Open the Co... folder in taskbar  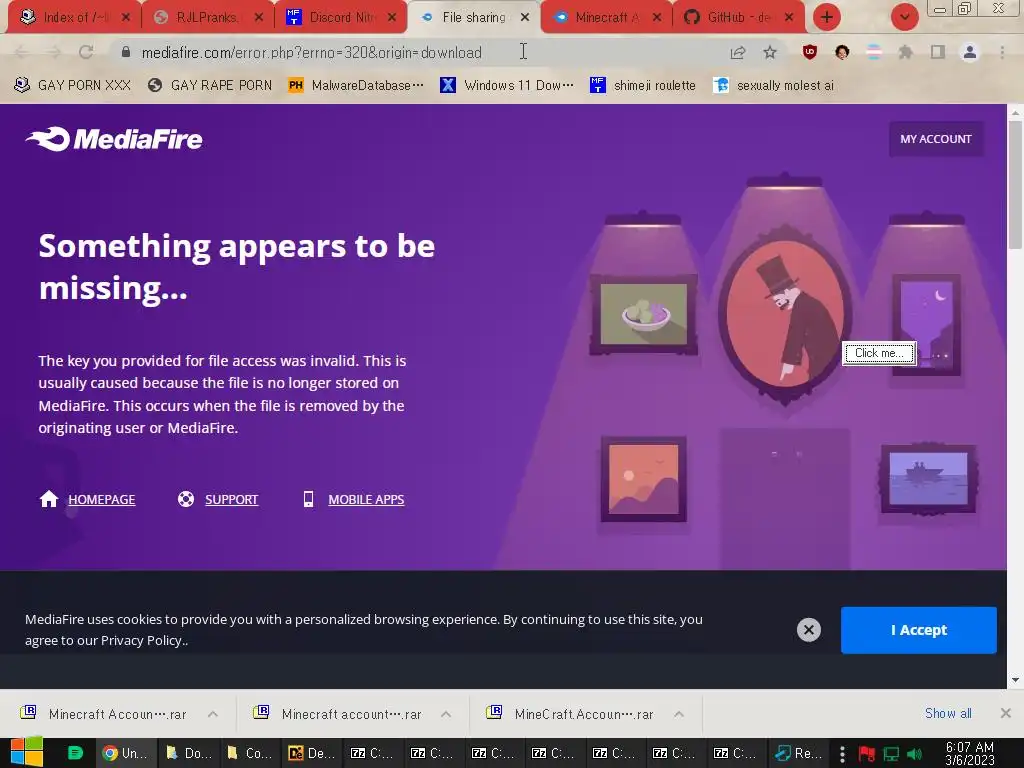coord(249,753)
